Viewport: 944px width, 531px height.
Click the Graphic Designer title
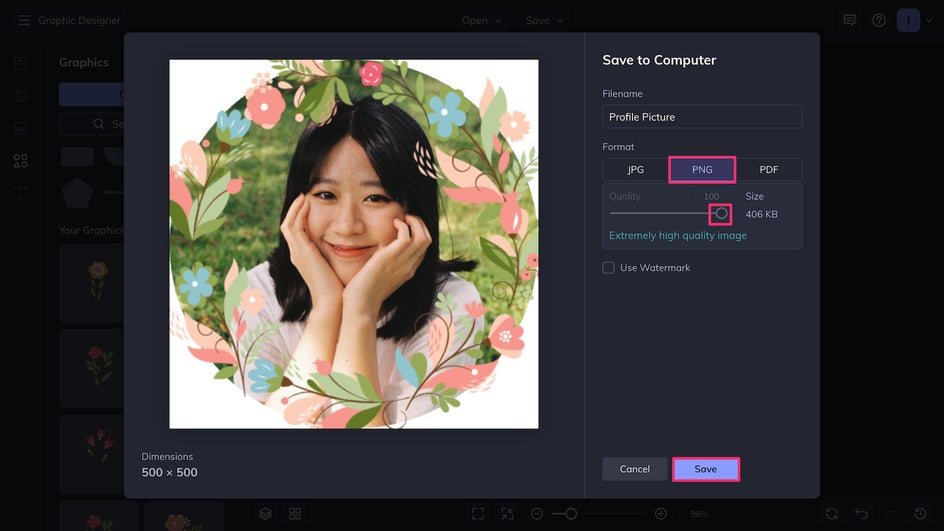79,20
